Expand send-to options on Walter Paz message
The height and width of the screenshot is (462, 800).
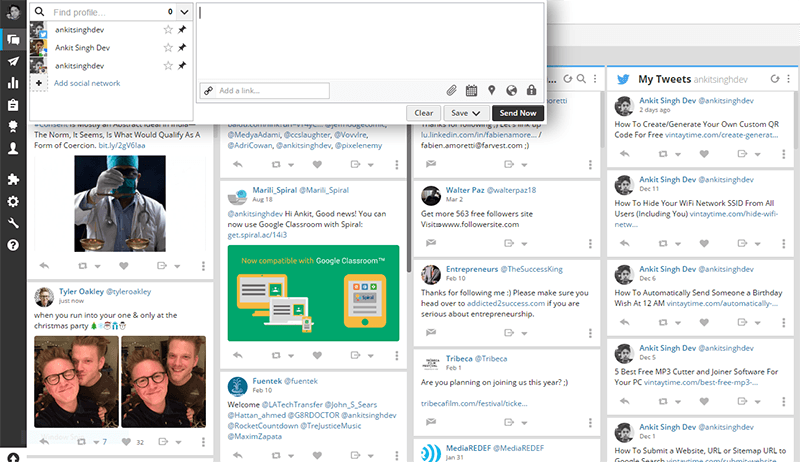click(524, 244)
